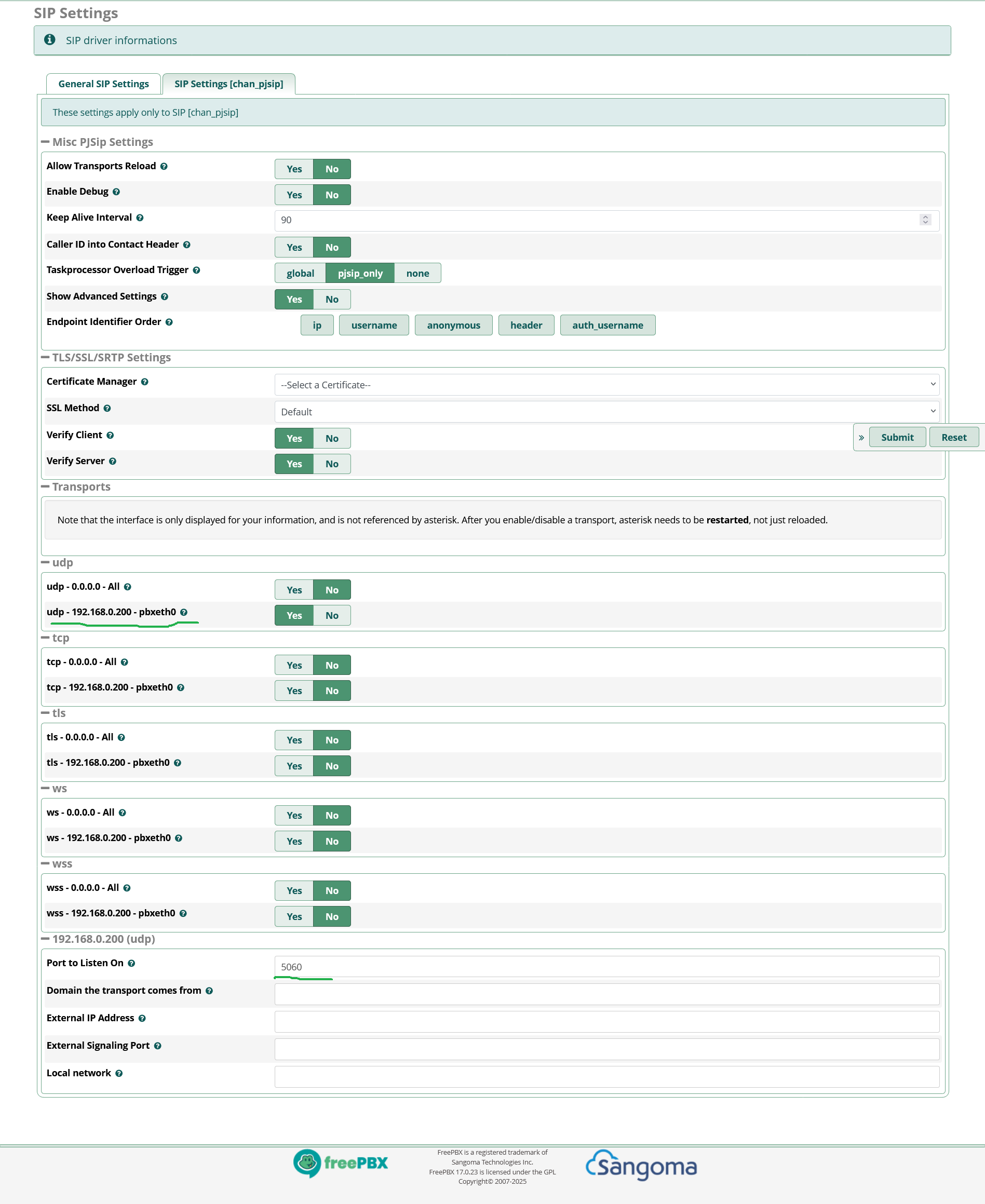Click help icon for Taskprocessor Overload Trigger

(x=196, y=270)
